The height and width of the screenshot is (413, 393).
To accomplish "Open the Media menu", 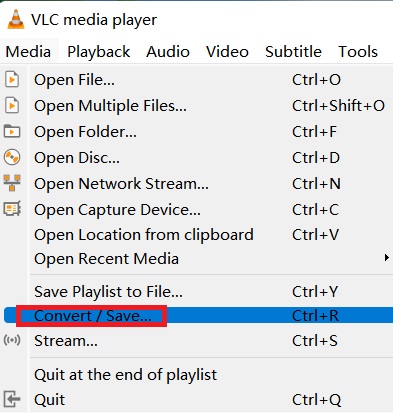I will 28,52.
